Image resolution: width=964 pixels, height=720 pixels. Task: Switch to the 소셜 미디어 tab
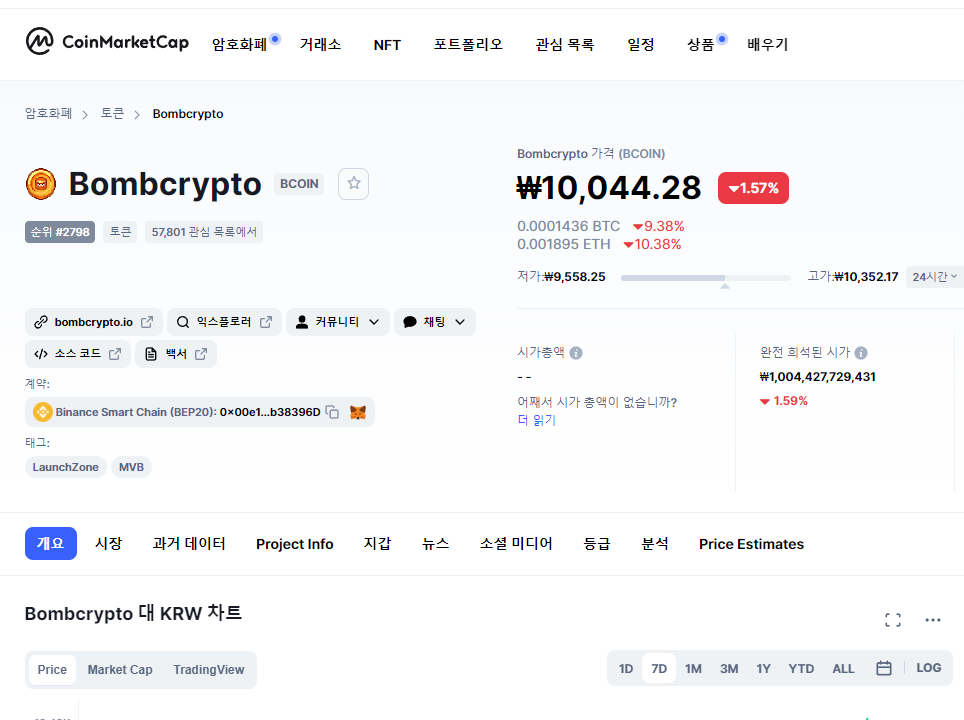516,544
